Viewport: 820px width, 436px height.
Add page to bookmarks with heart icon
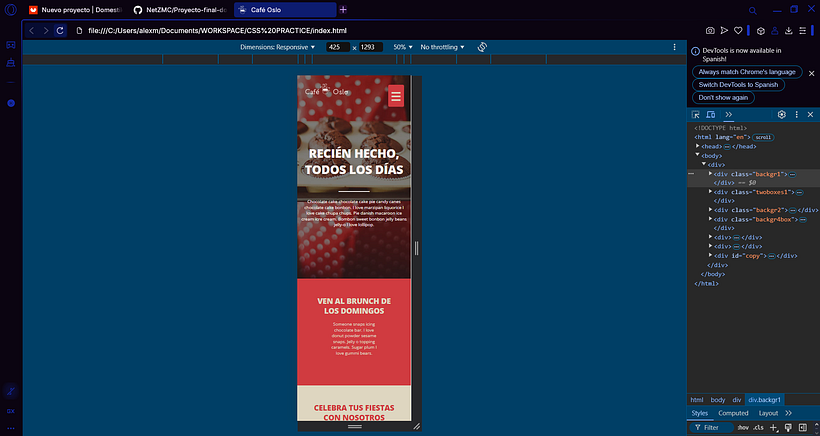738,31
